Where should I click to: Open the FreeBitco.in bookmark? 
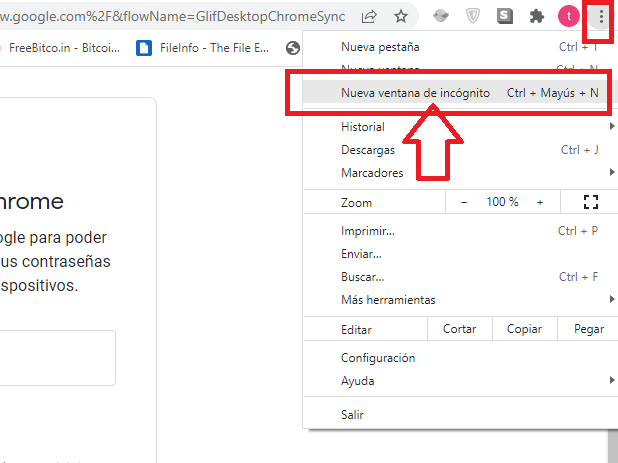(x=61, y=48)
